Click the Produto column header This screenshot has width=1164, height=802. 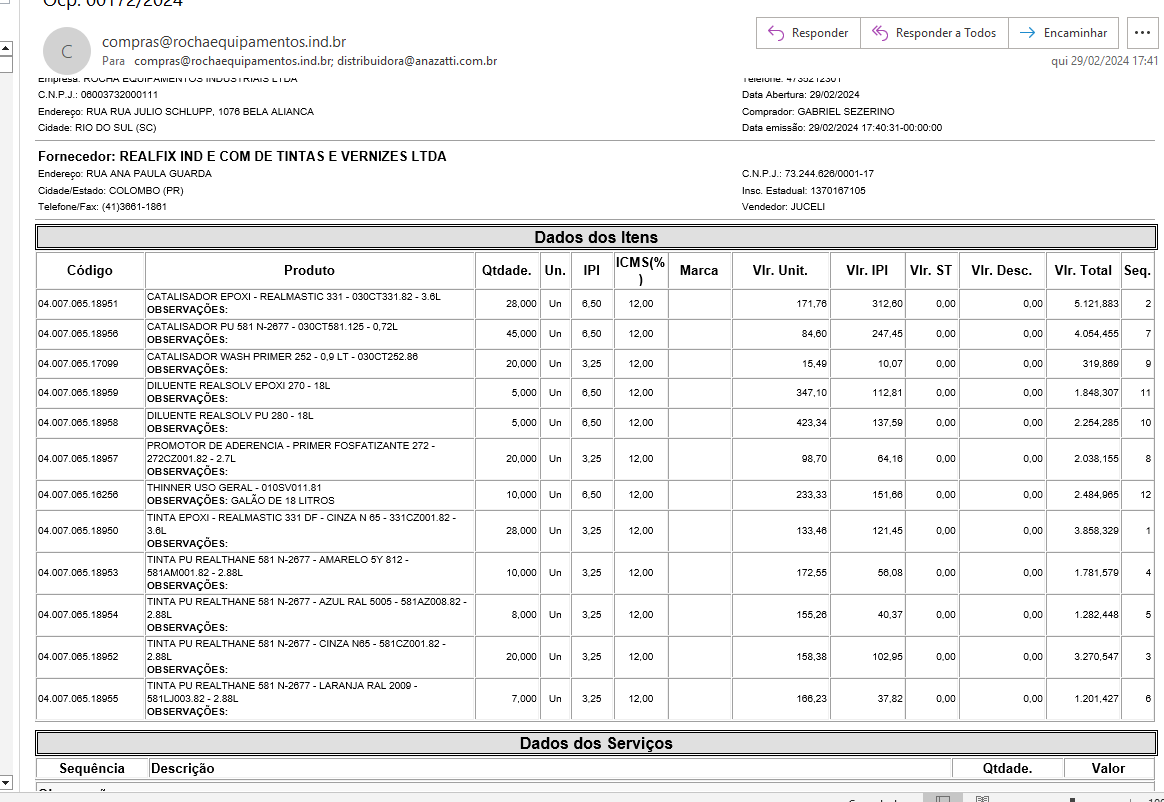(309, 270)
